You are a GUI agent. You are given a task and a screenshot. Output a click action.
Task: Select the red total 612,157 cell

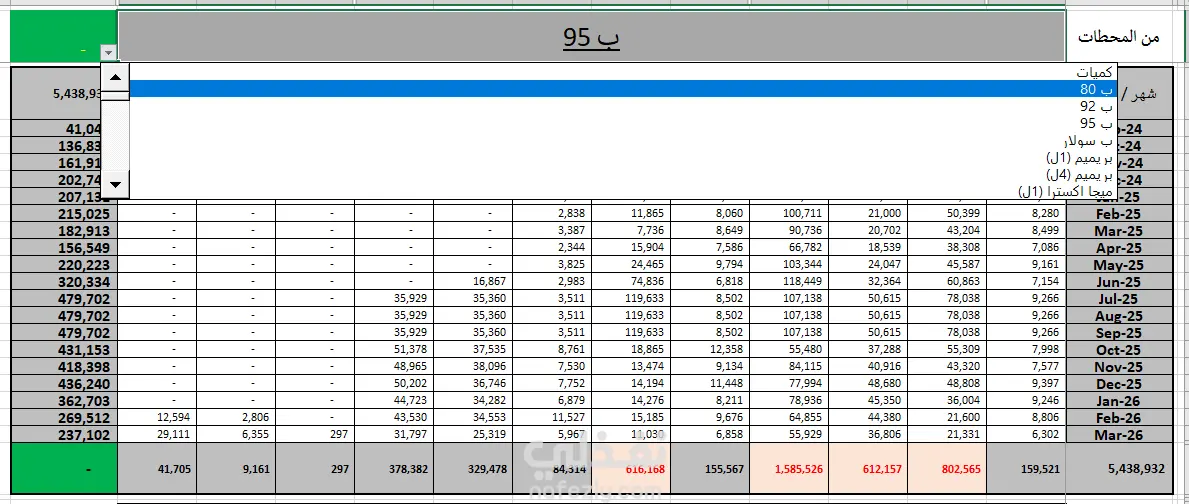869,469
